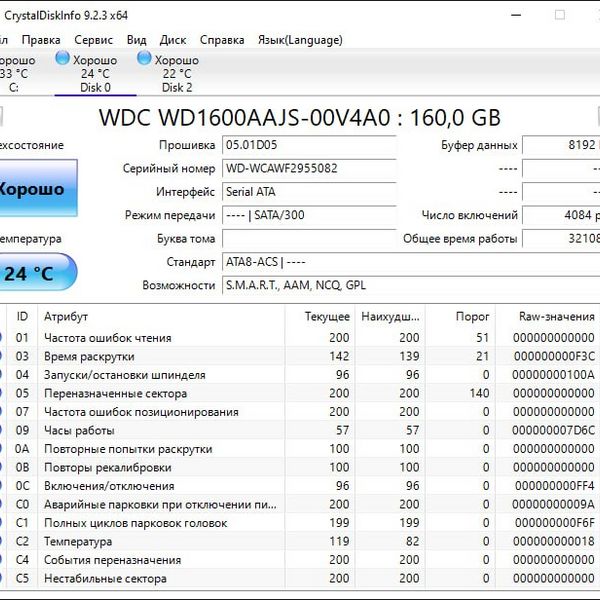
Task: Click raw value 00000000018
Action: (554, 541)
